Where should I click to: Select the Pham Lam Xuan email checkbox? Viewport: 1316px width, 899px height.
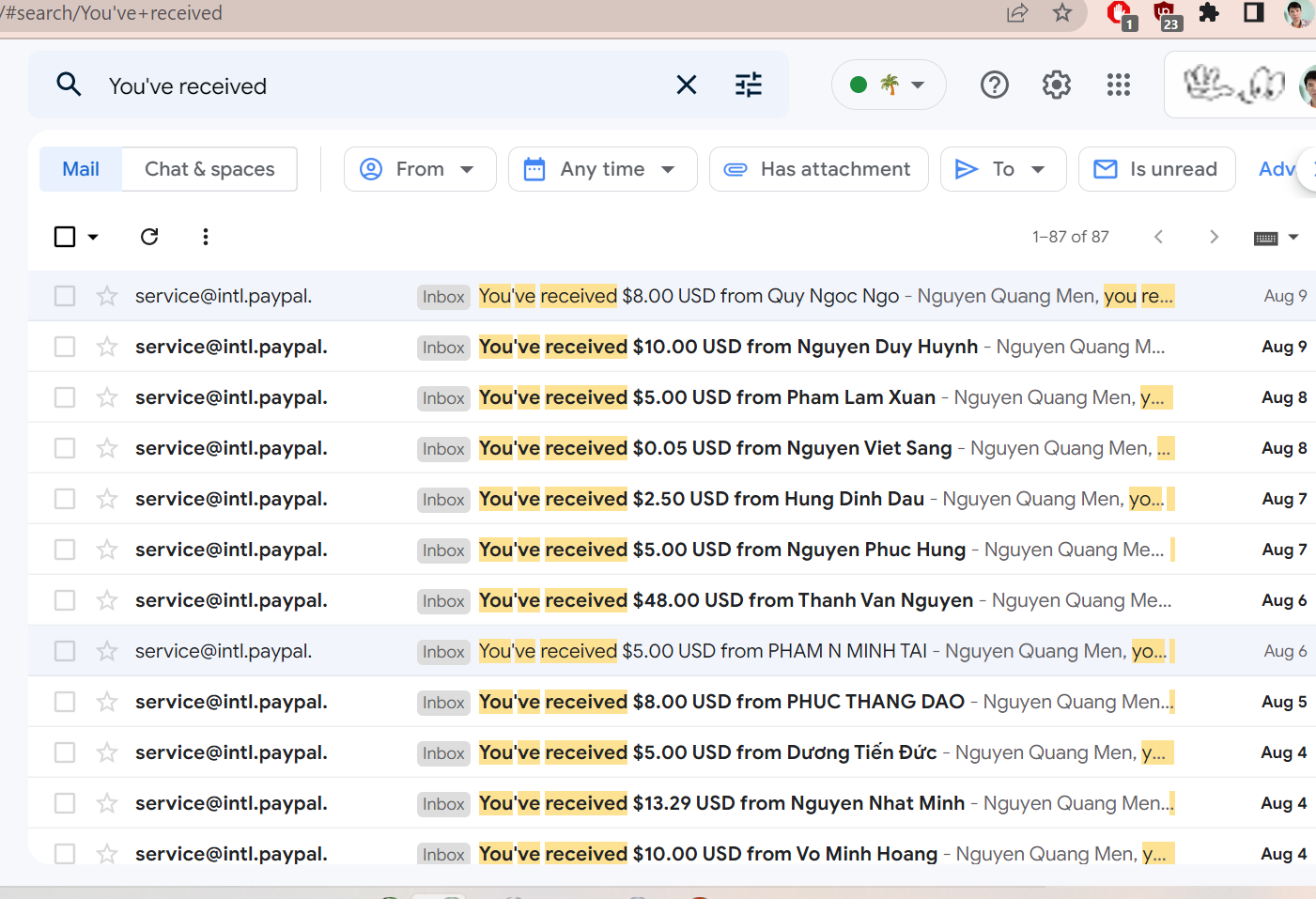65,397
